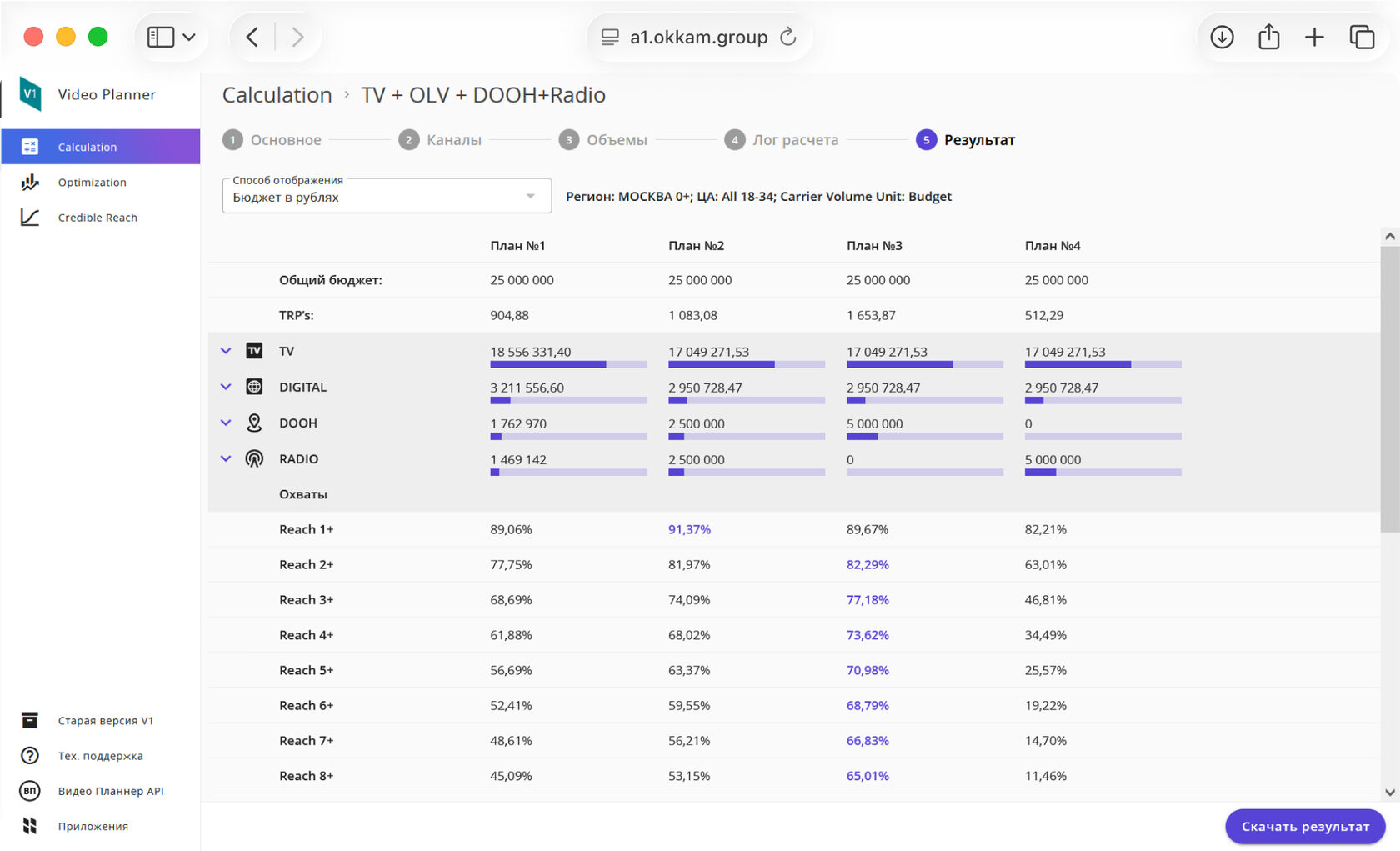
Task: Click the Скачать результат button
Action: pyautogui.click(x=1305, y=827)
